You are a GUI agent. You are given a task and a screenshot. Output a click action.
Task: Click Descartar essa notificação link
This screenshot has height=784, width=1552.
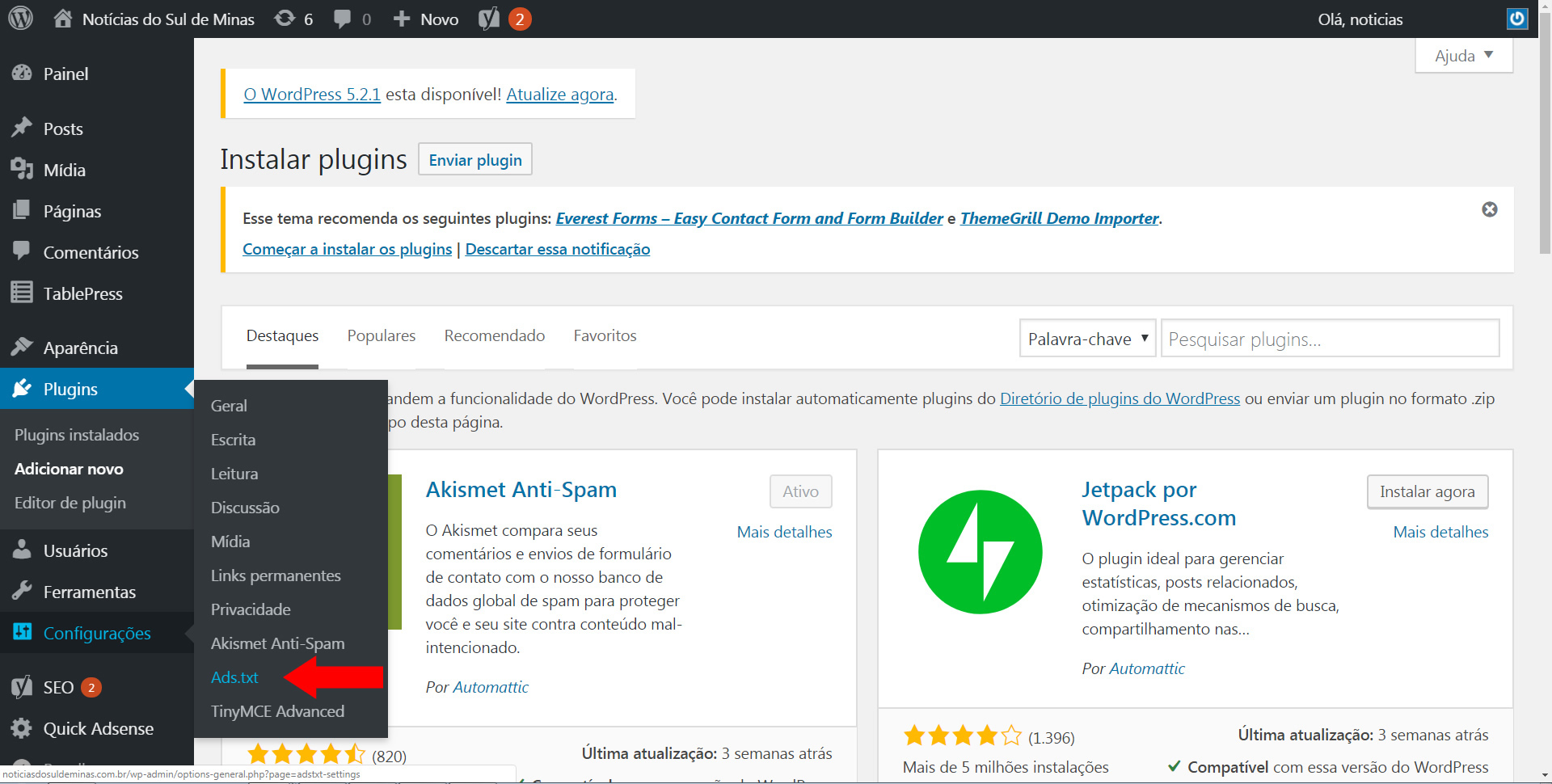point(558,249)
